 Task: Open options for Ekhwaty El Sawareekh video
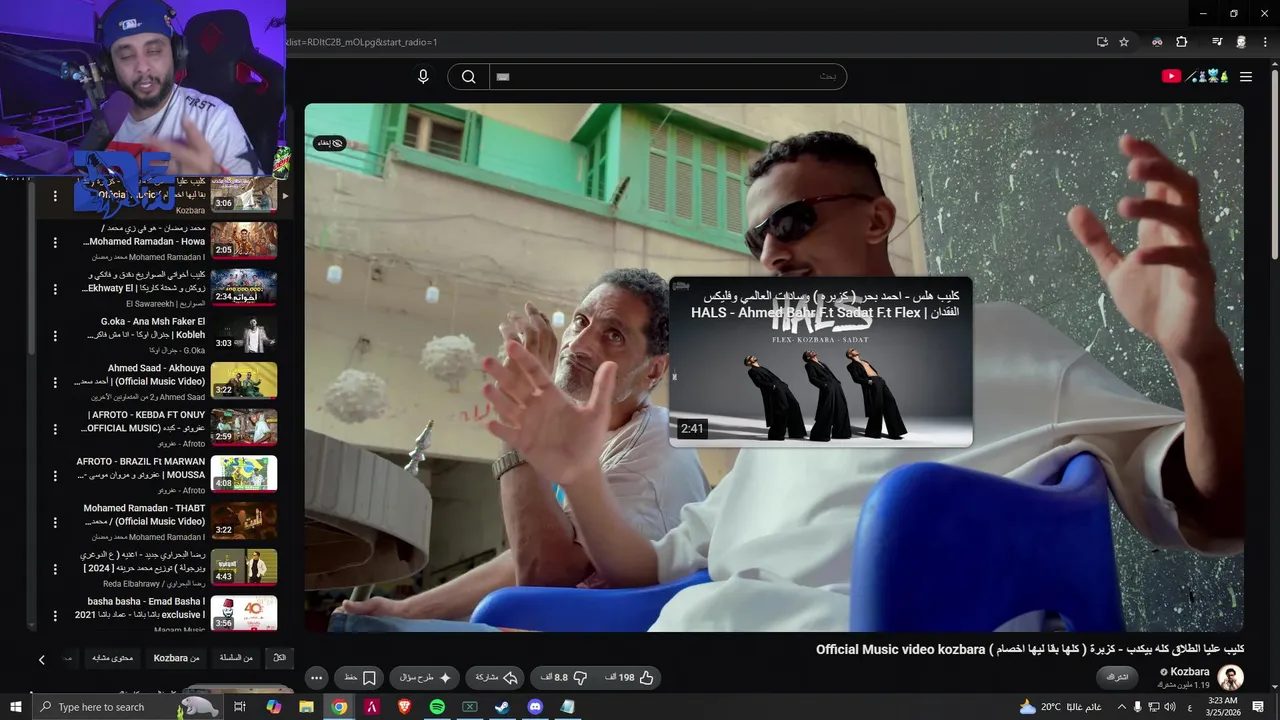point(55,288)
